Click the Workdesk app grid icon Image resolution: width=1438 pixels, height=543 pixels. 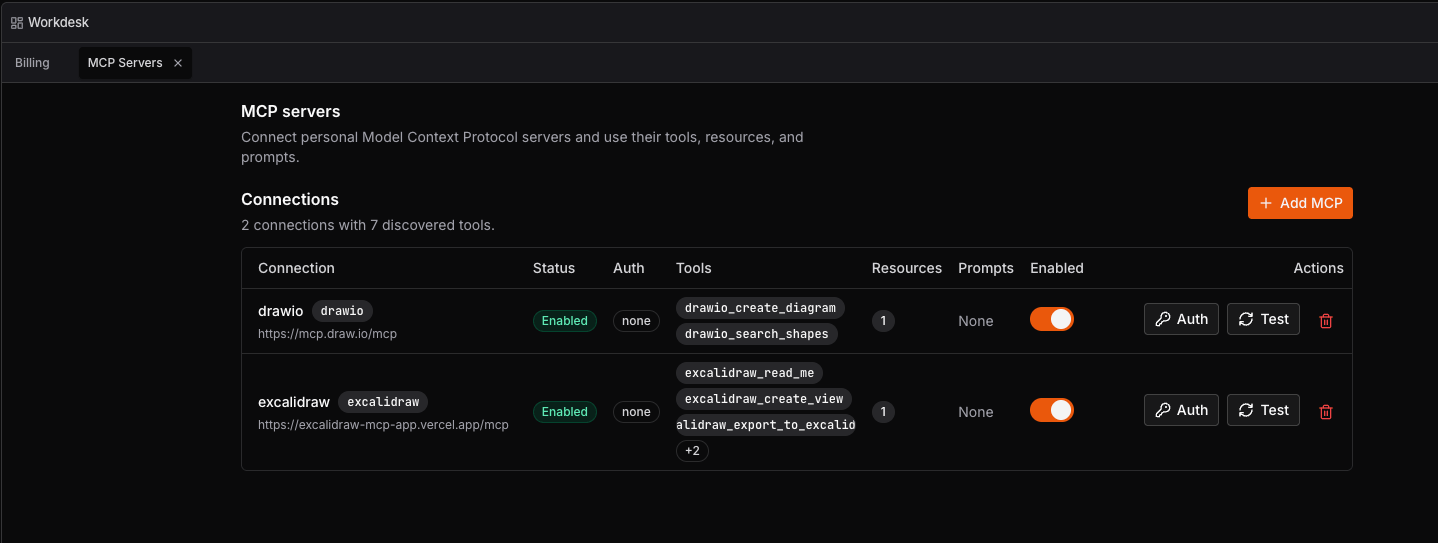[17, 22]
